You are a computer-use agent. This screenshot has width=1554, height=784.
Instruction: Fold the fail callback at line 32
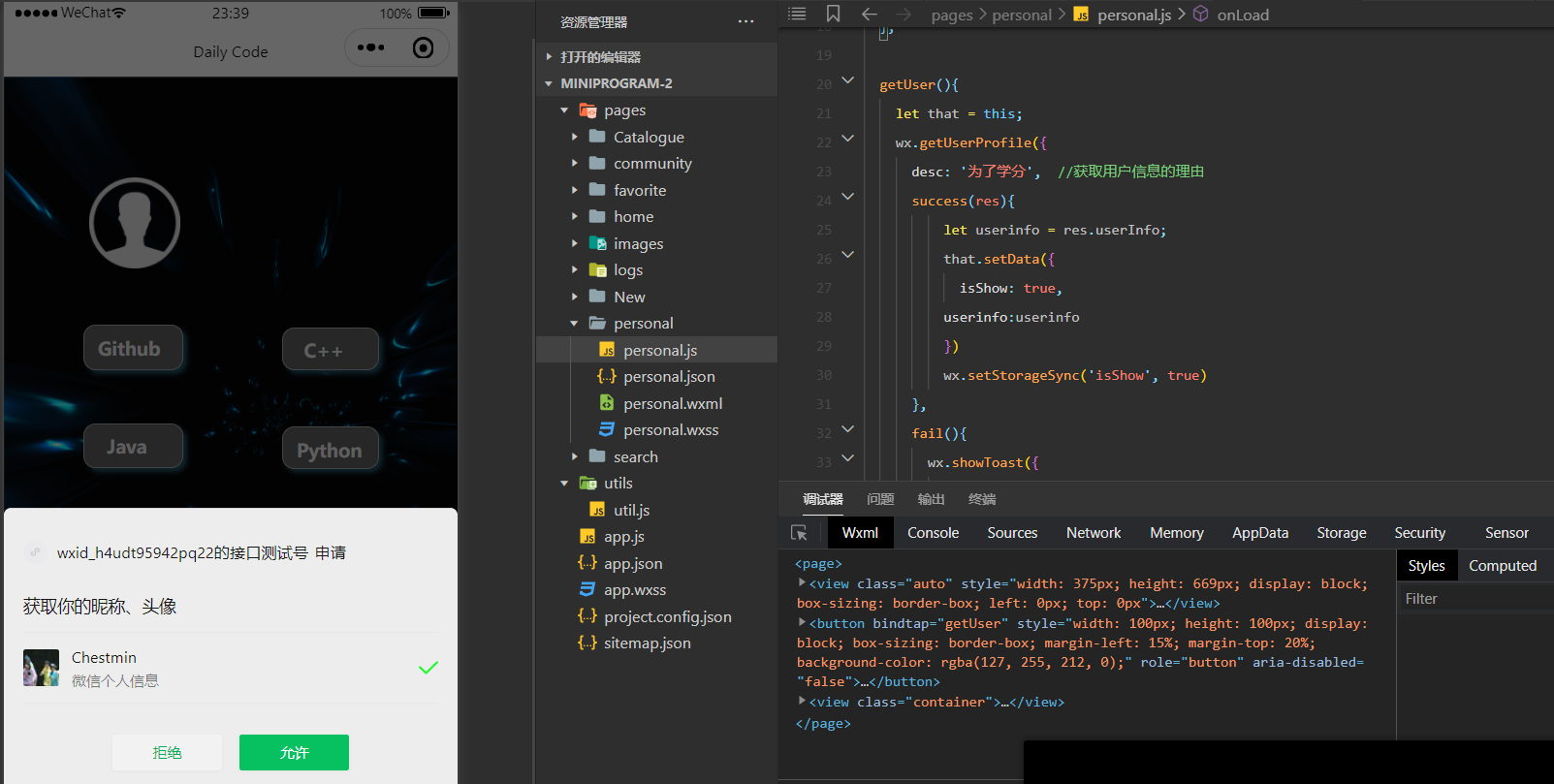tap(847, 429)
